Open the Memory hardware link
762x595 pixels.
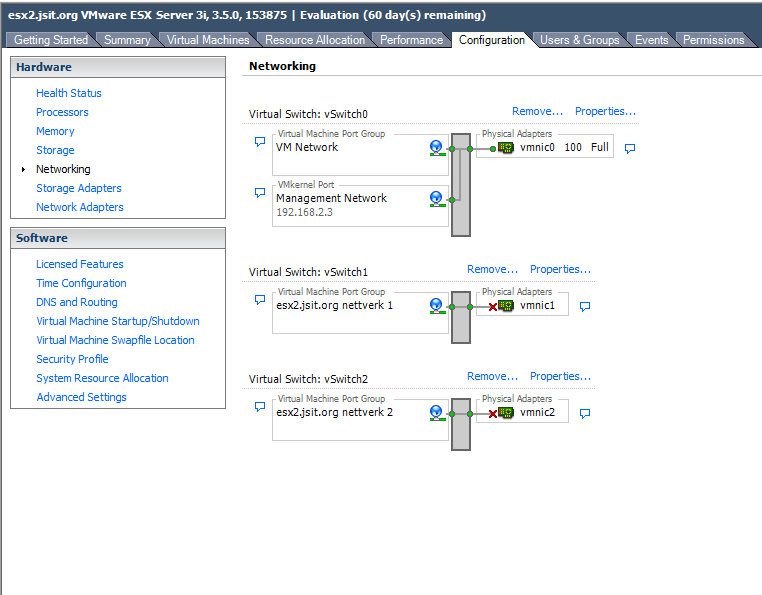55,131
